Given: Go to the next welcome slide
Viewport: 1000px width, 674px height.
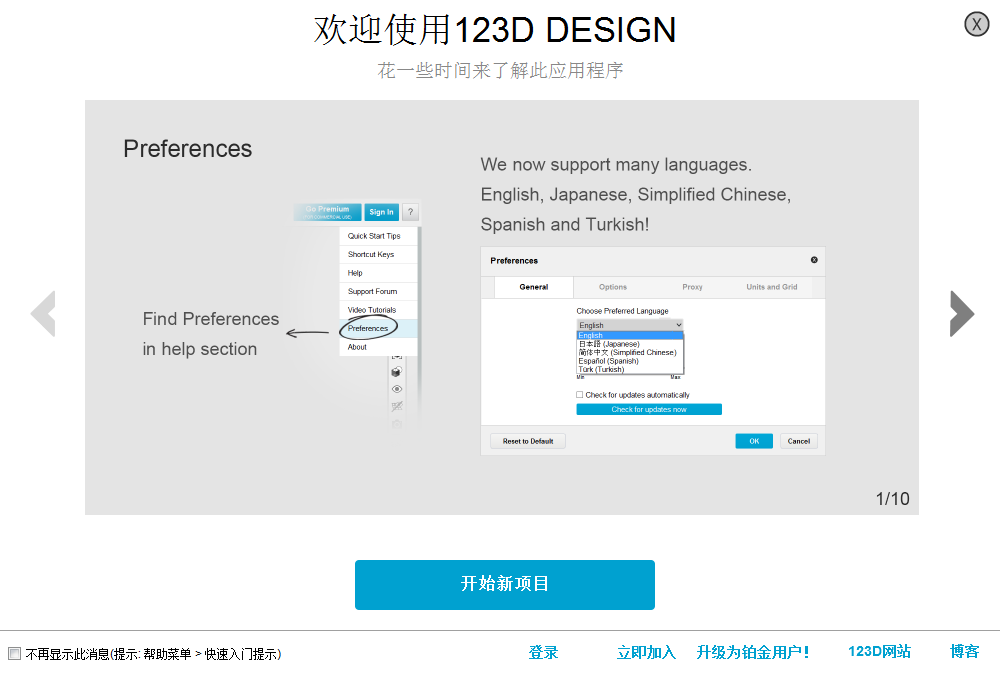Looking at the screenshot, I should 962,314.
